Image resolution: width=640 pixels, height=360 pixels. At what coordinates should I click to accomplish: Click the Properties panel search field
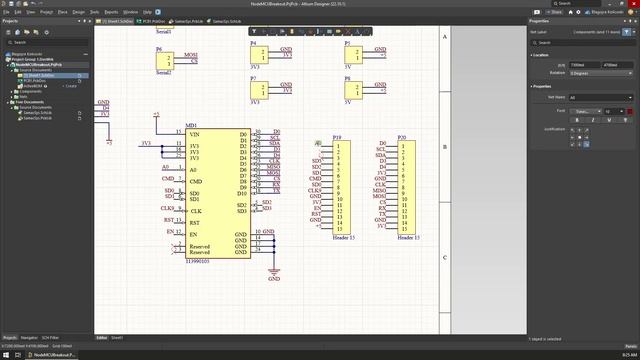pos(583,42)
